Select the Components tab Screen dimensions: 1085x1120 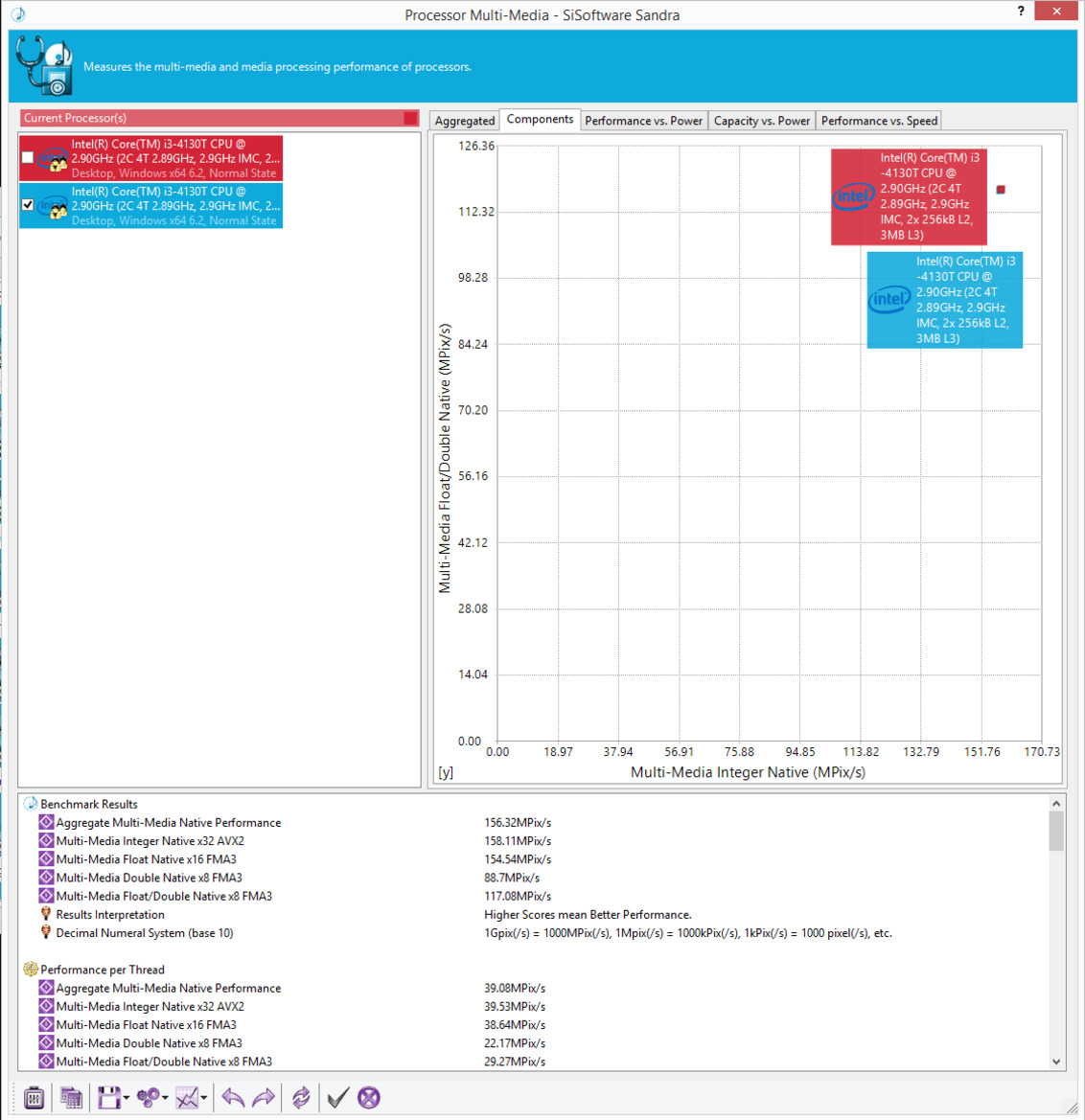[x=540, y=120]
